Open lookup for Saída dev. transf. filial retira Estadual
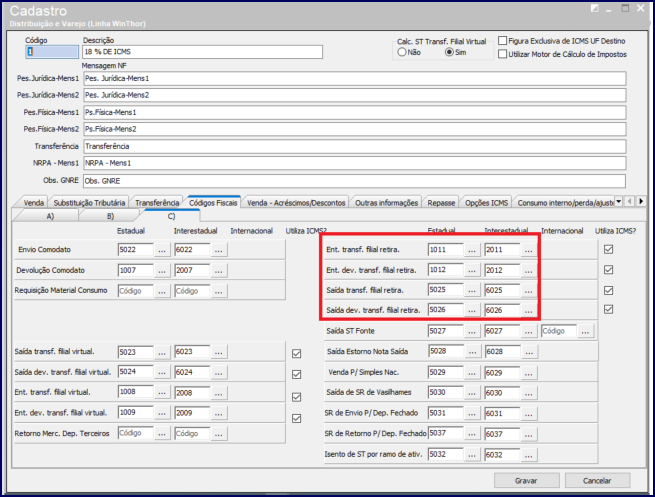This screenshot has width=655, height=497. [472, 310]
